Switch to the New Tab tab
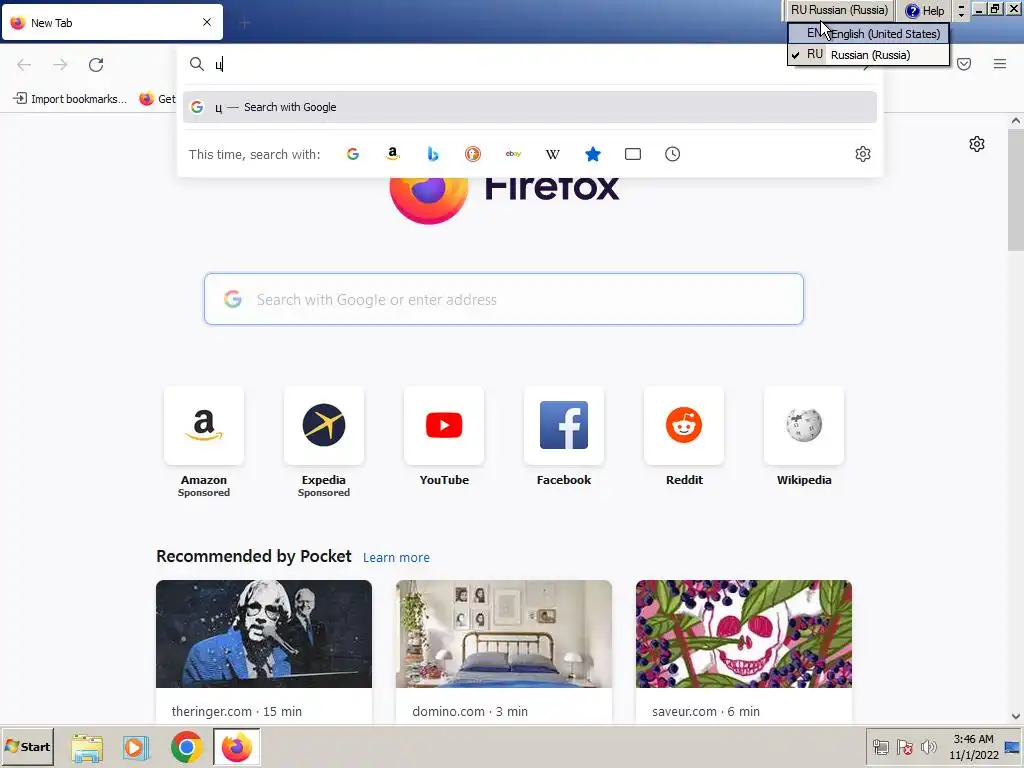The image size is (1024, 768). pyautogui.click(x=112, y=22)
